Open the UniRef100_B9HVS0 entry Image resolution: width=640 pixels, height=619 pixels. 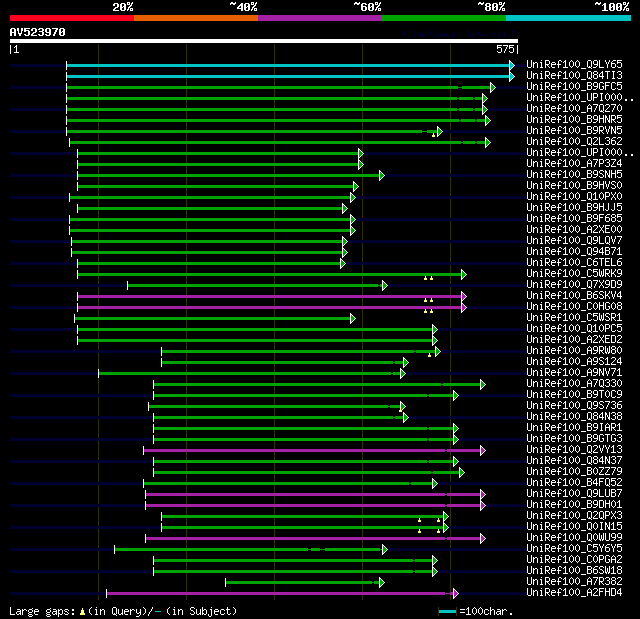click(574, 186)
